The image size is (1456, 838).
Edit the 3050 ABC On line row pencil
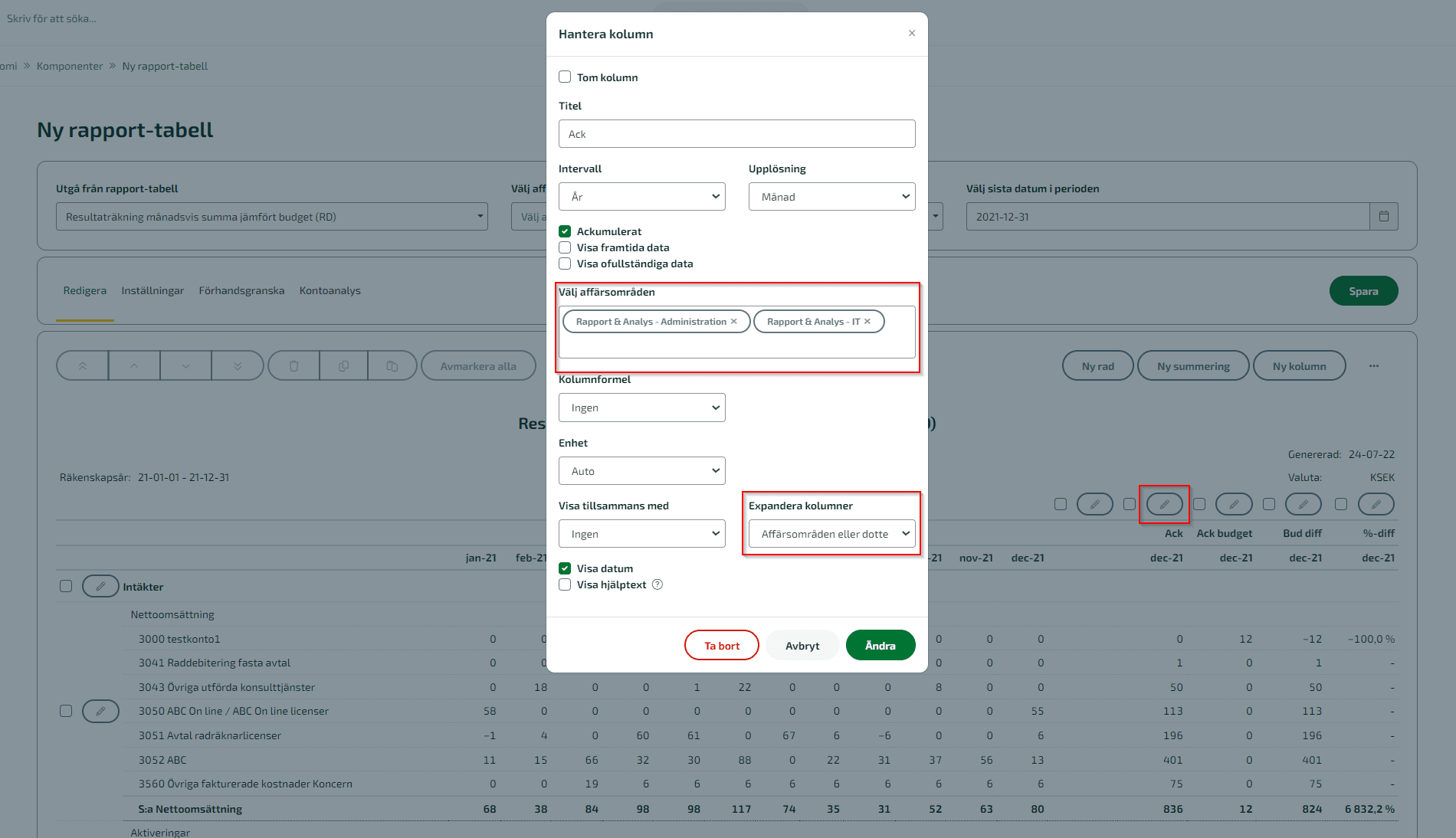(100, 711)
